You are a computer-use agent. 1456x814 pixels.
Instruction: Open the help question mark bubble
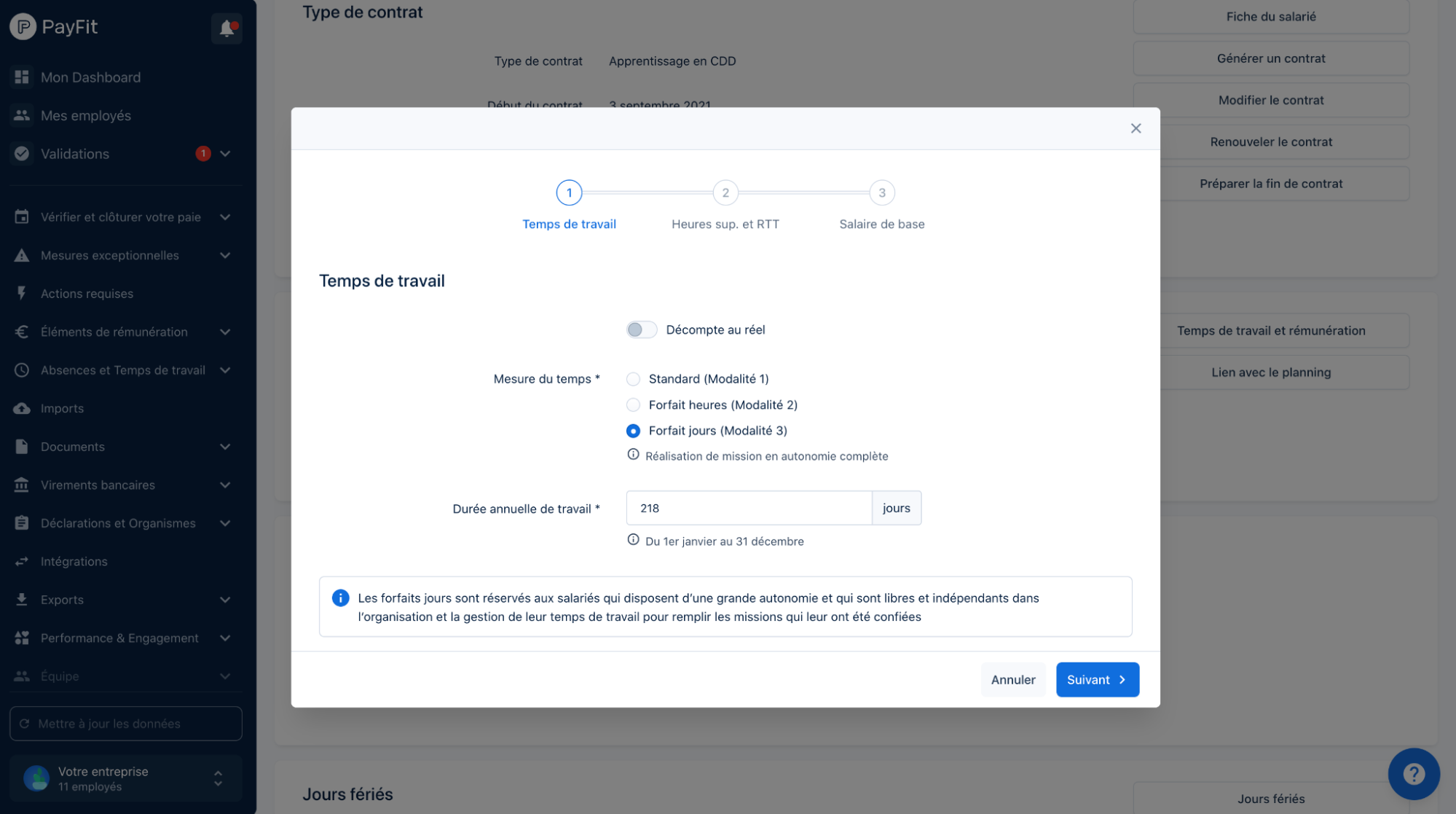click(x=1413, y=773)
